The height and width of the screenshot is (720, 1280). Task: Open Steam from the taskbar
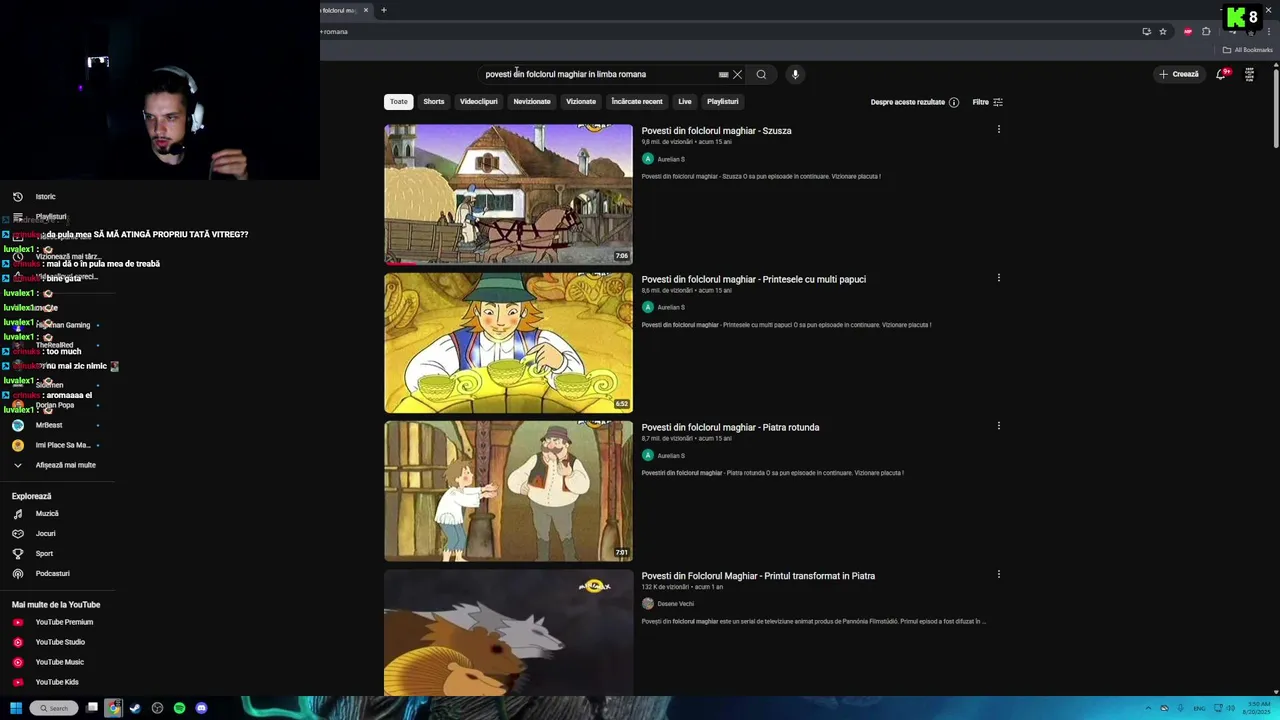pos(135,708)
